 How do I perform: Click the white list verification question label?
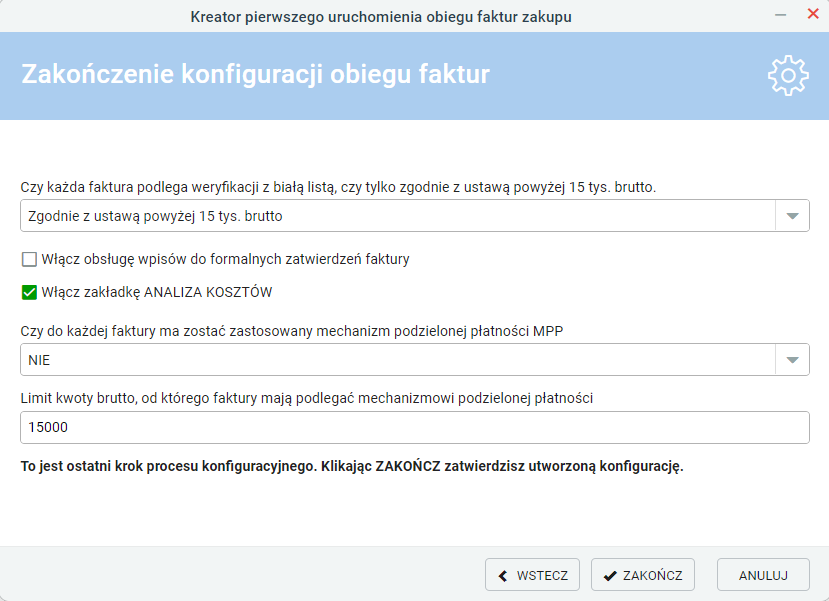coord(338,188)
